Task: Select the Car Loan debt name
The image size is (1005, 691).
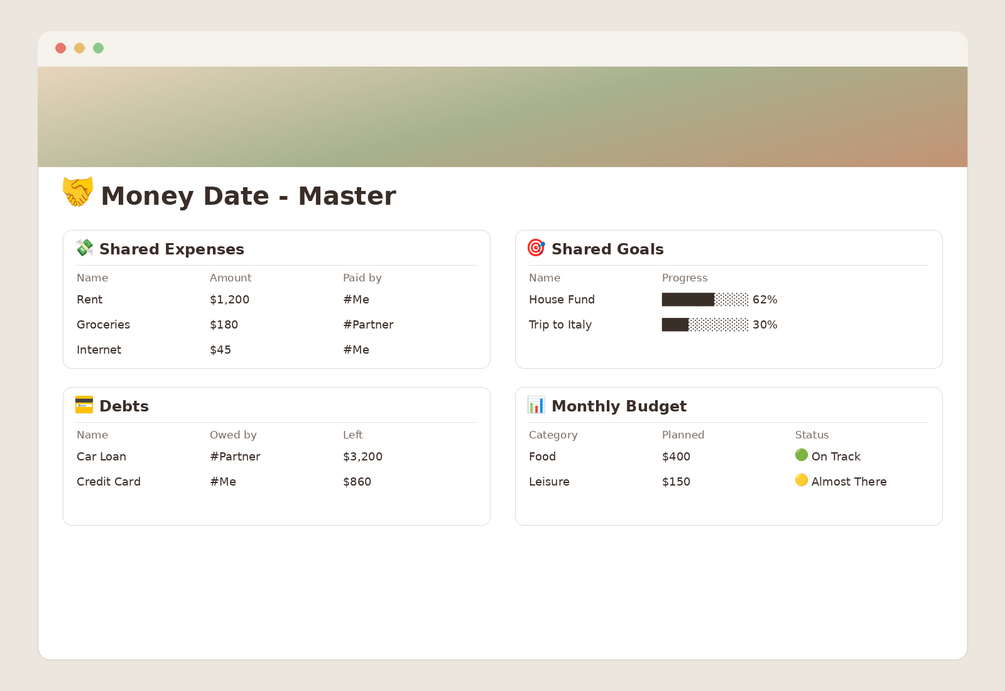Action: (x=101, y=456)
